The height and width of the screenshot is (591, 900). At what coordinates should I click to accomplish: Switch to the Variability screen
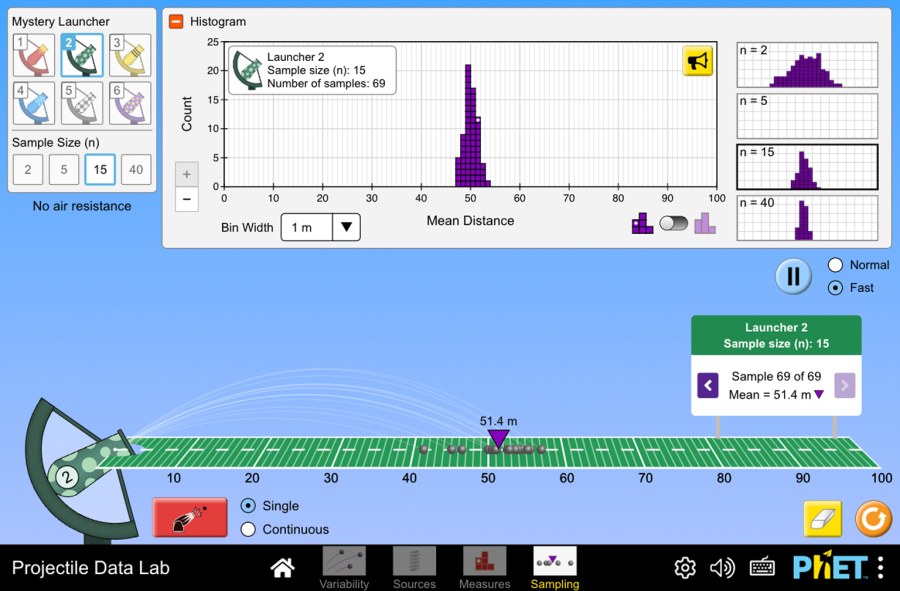344,567
